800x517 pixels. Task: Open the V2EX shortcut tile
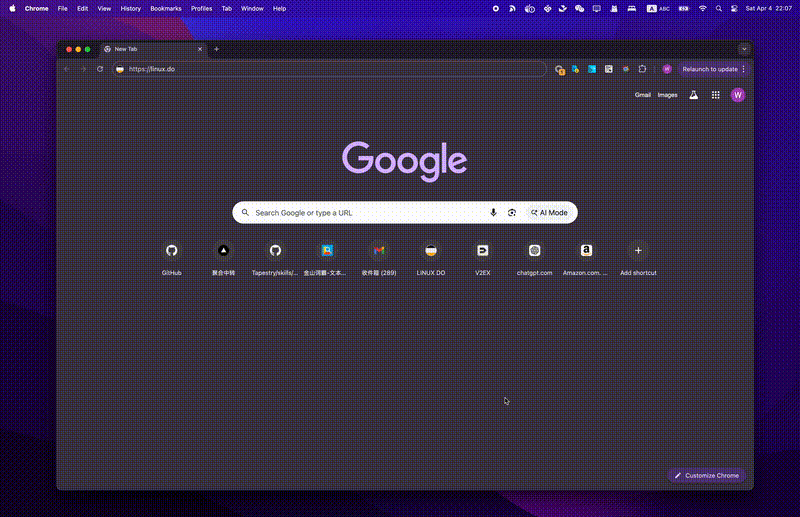pyautogui.click(x=483, y=258)
